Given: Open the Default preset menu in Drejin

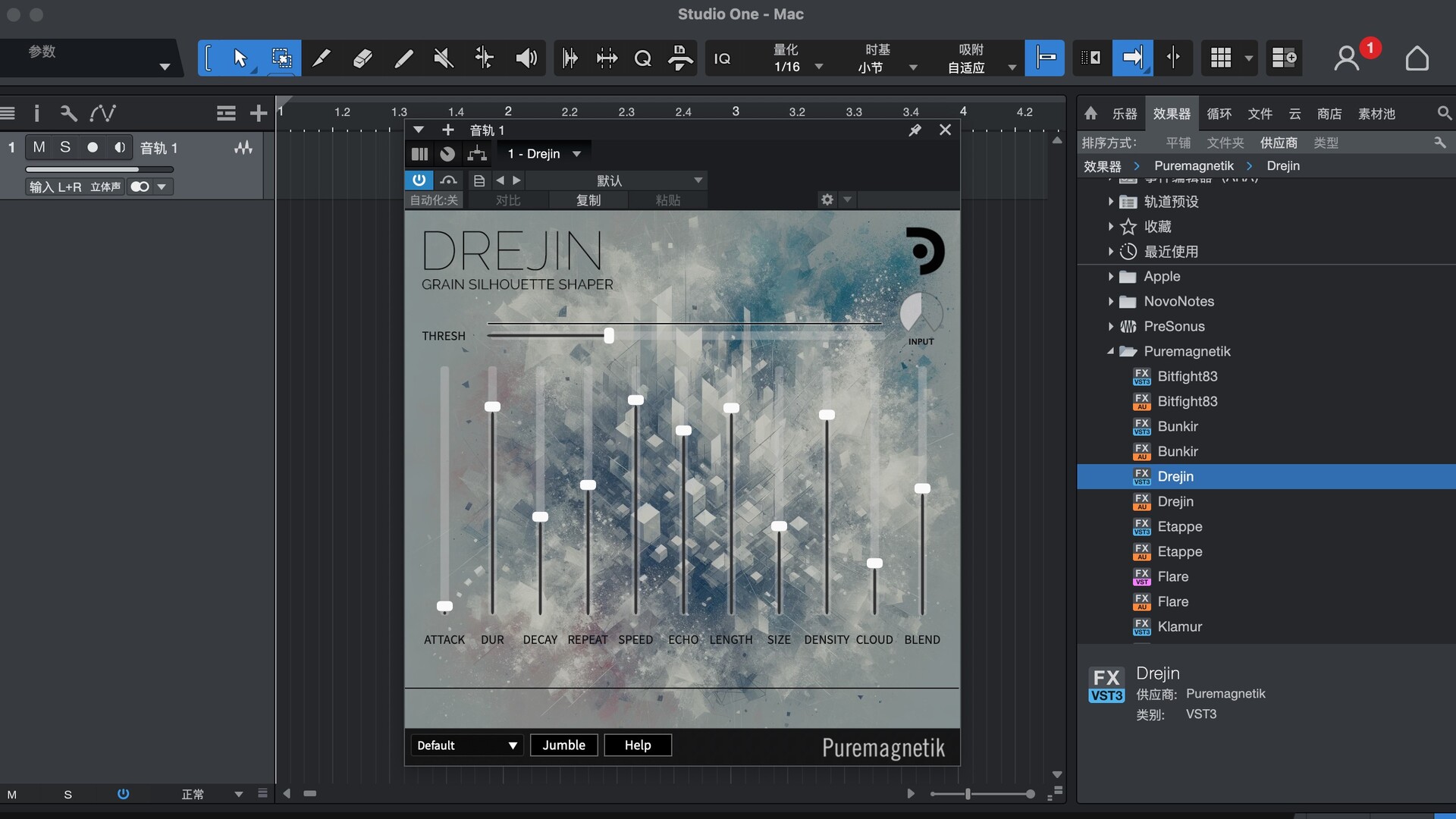Looking at the screenshot, I should pos(466,745).
